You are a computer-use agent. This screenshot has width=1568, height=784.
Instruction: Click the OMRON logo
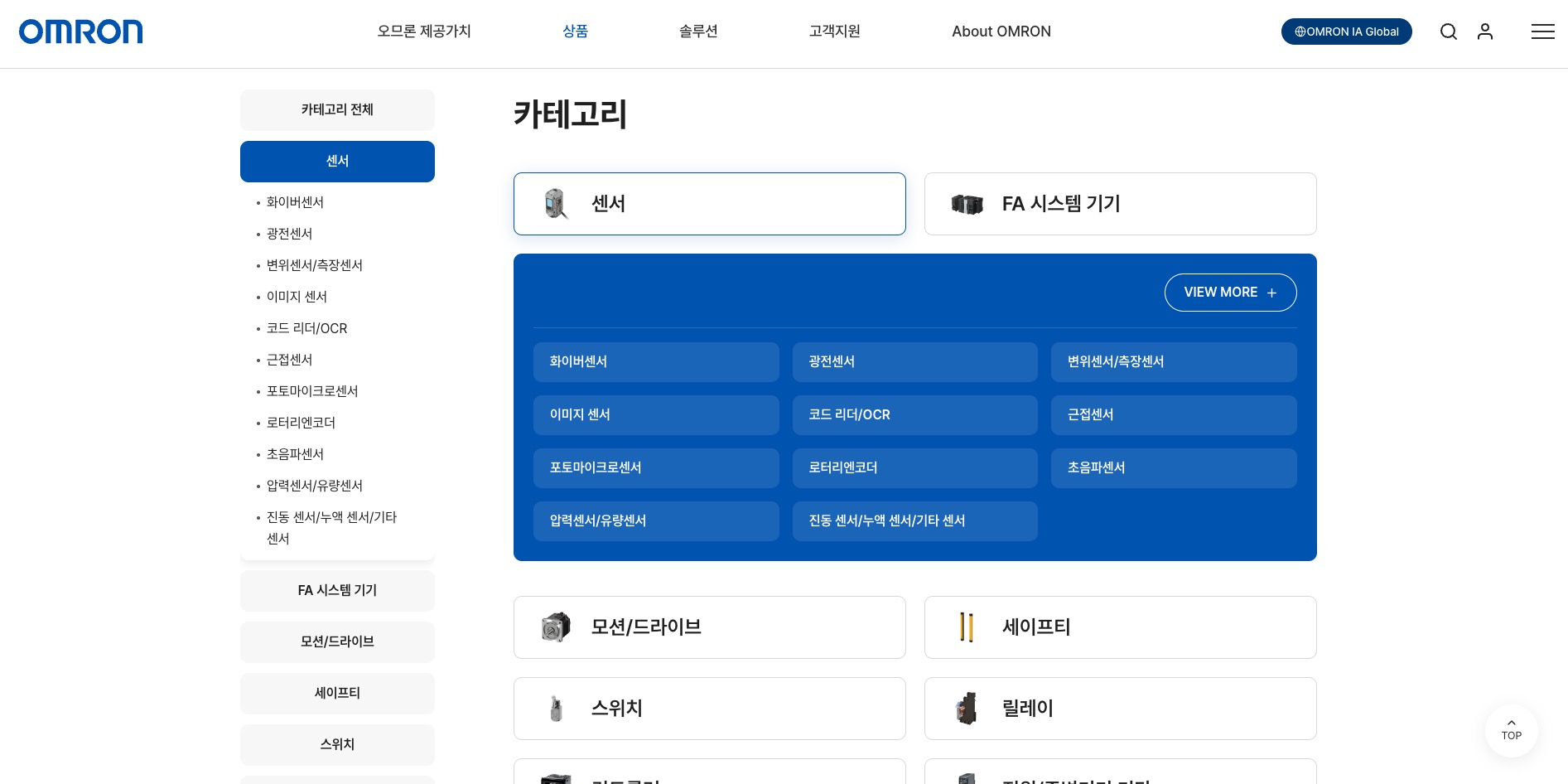(80, 31)
